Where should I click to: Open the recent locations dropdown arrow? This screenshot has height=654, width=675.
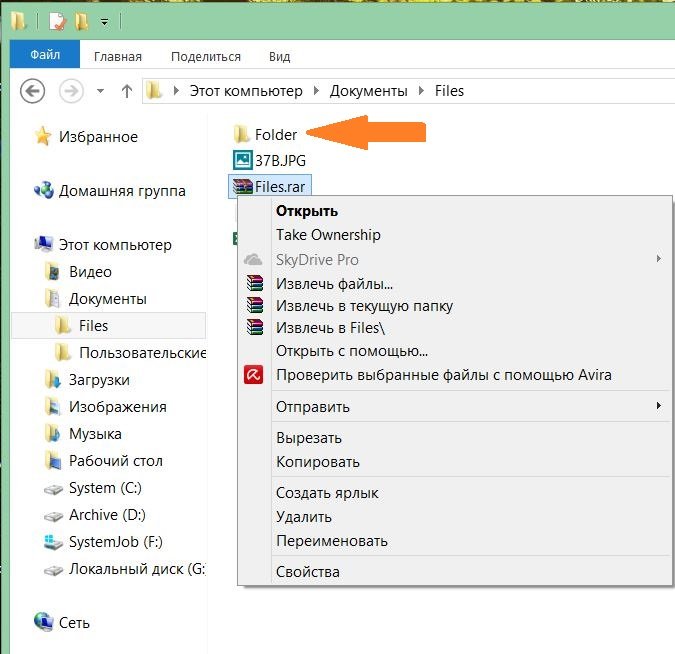100,91
